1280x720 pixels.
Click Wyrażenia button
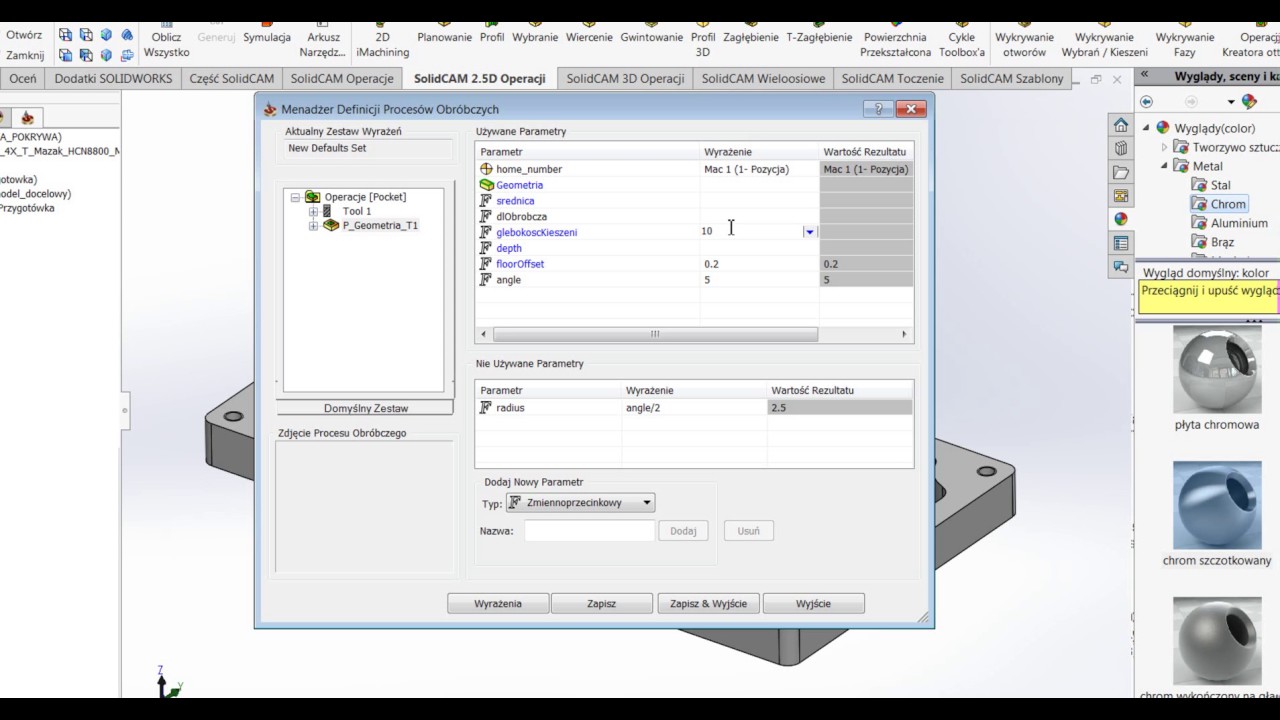click(498, 603)
